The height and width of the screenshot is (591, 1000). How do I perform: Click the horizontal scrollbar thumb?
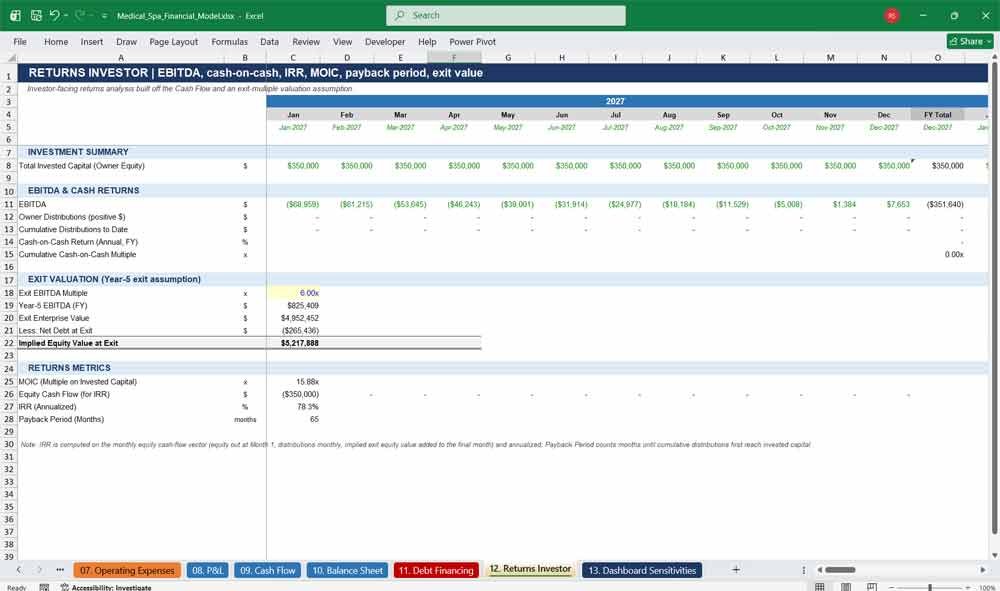click(841, 570)
